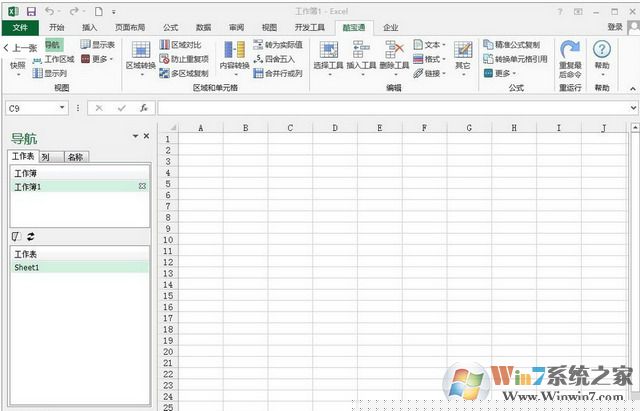Switch to the 企业 Enterprise tab
640x411 pixels.
[x=390, y=27]
